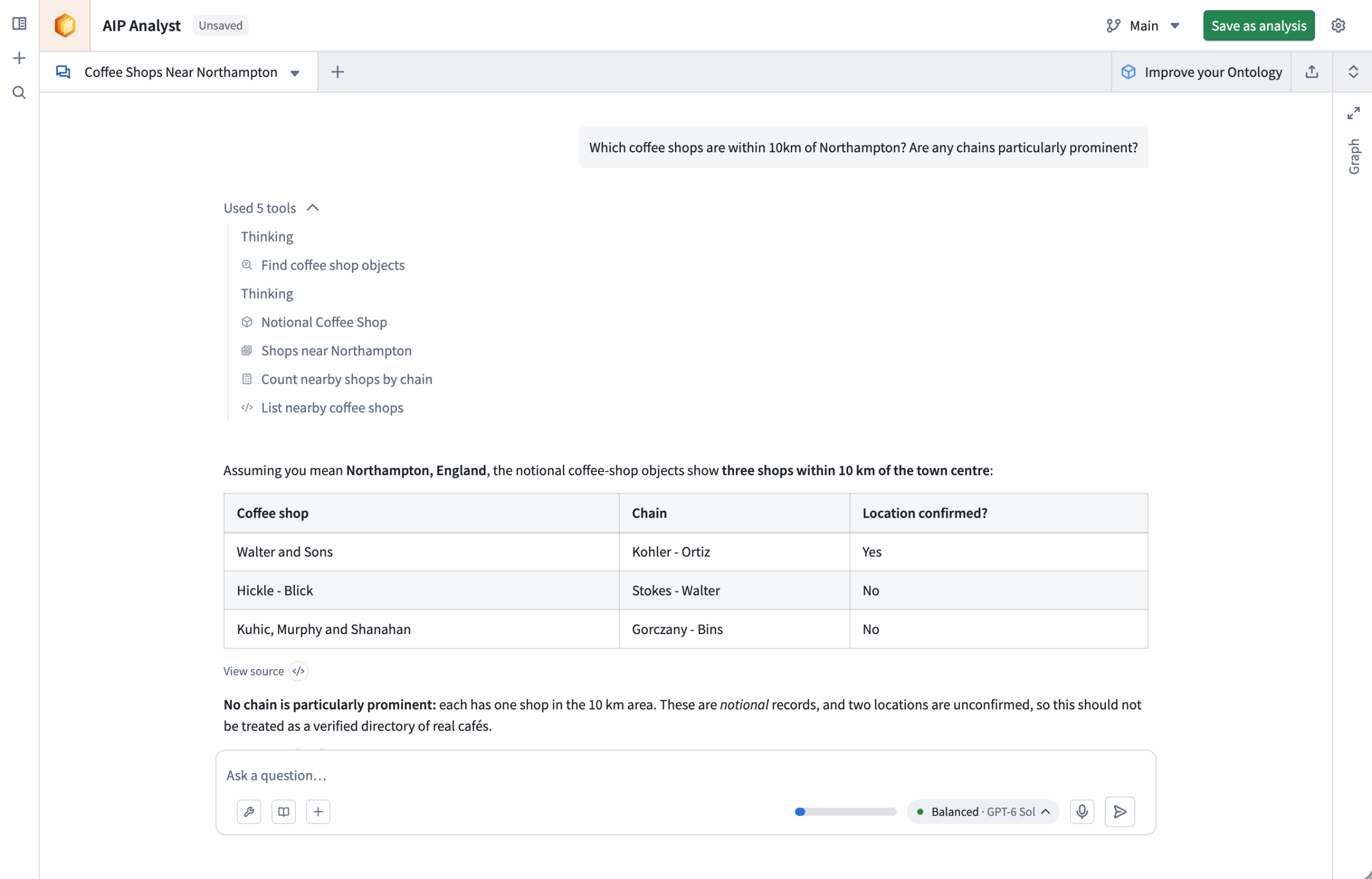Click the Kuhic, Murphy and Shanahan cell
1372x879 pixels.
[421, 629]
